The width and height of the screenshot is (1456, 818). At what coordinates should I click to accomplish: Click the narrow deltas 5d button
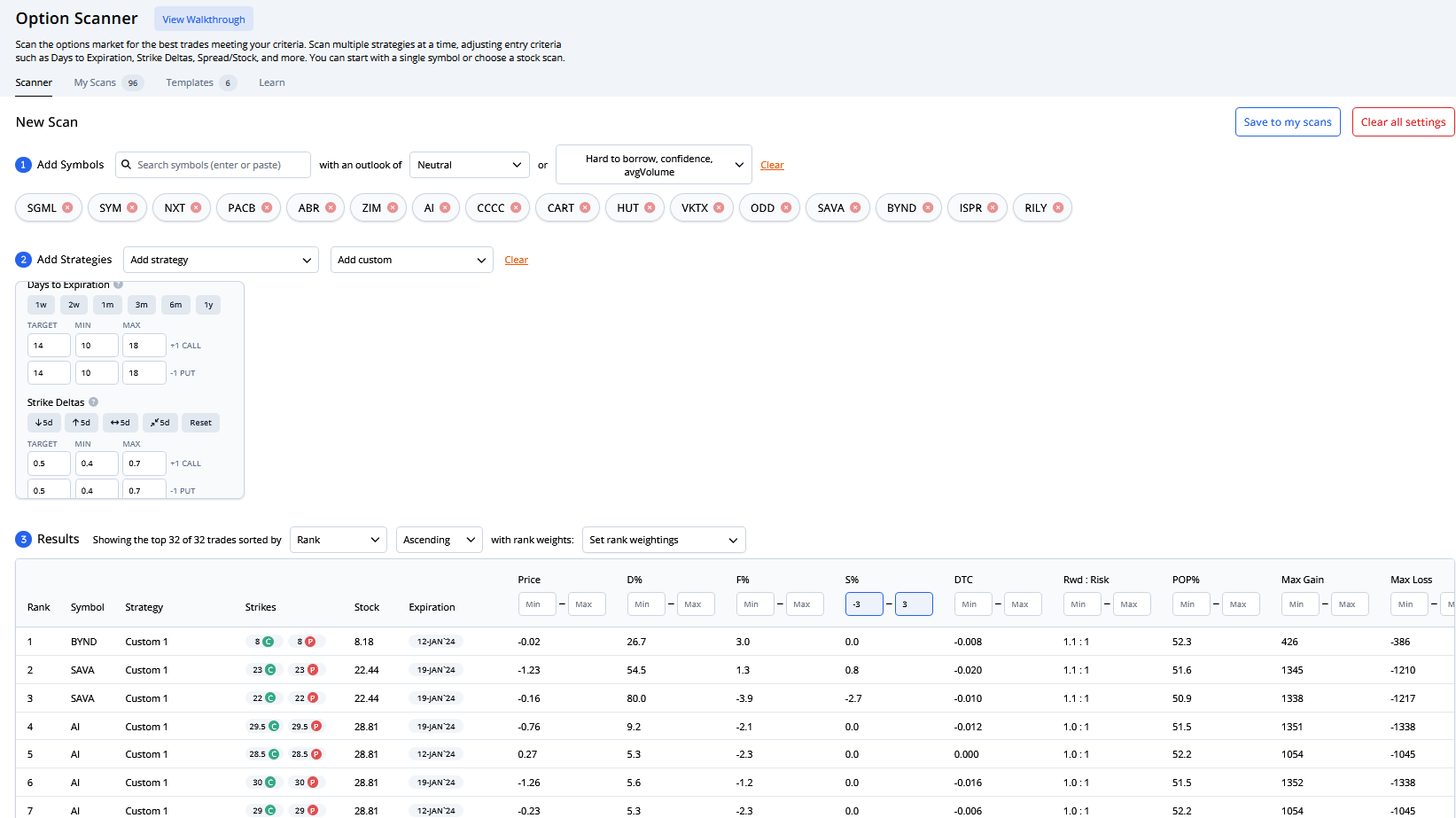[x=160, y=423]
